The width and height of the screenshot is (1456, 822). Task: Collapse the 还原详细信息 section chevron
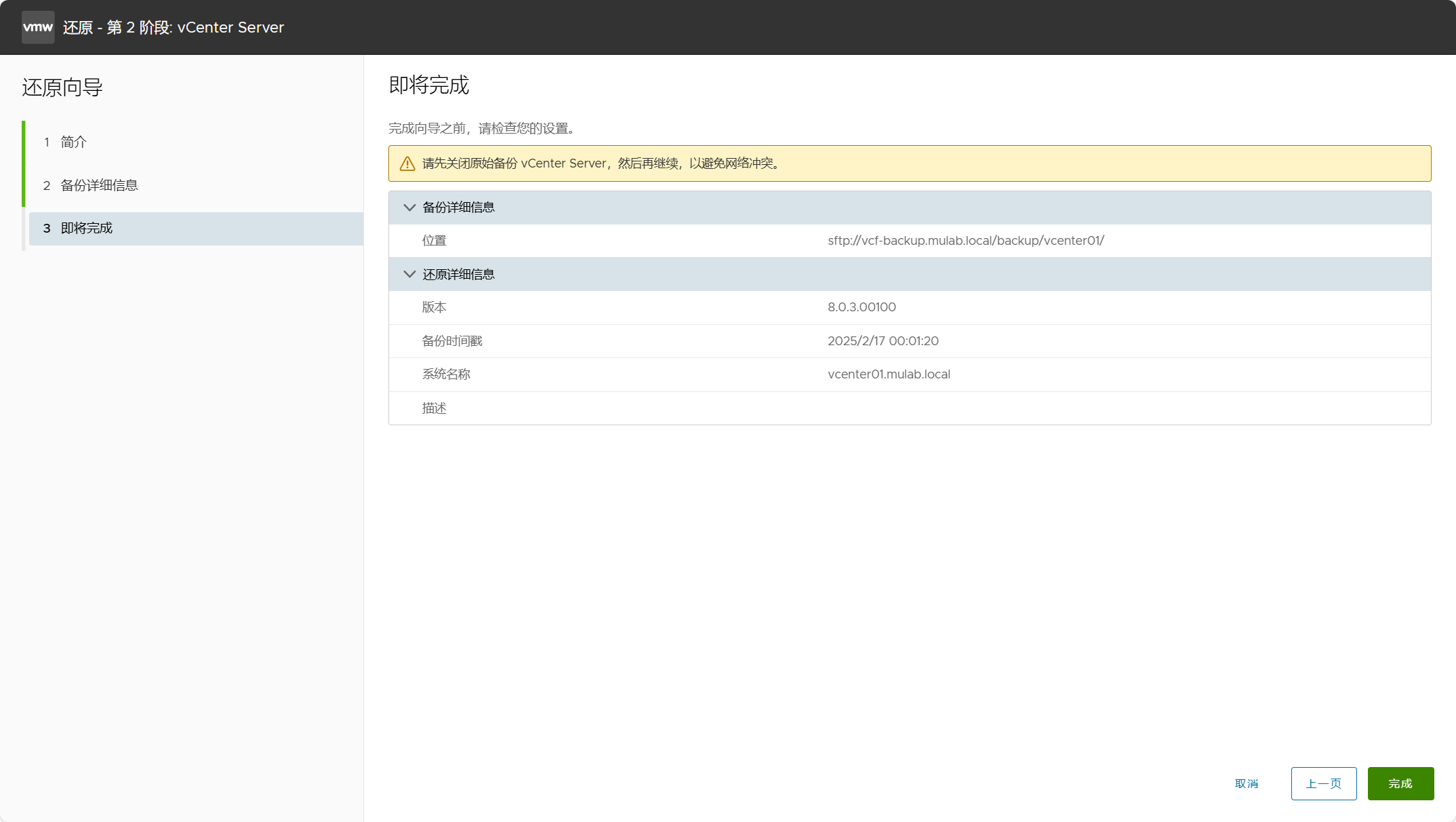click(x=409, y=274)
